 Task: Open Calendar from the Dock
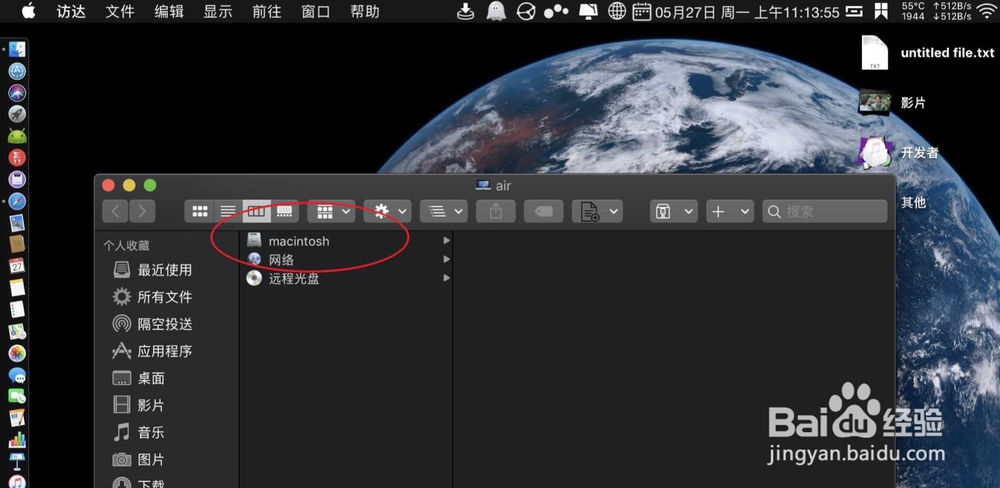point(17,266)
